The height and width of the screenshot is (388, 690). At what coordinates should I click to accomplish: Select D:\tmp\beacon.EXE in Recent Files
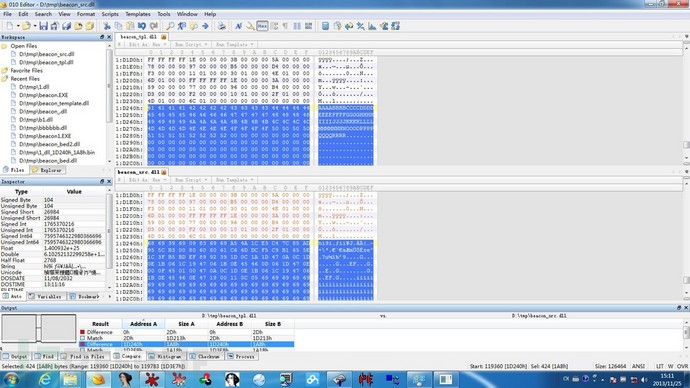click(44, 95)
